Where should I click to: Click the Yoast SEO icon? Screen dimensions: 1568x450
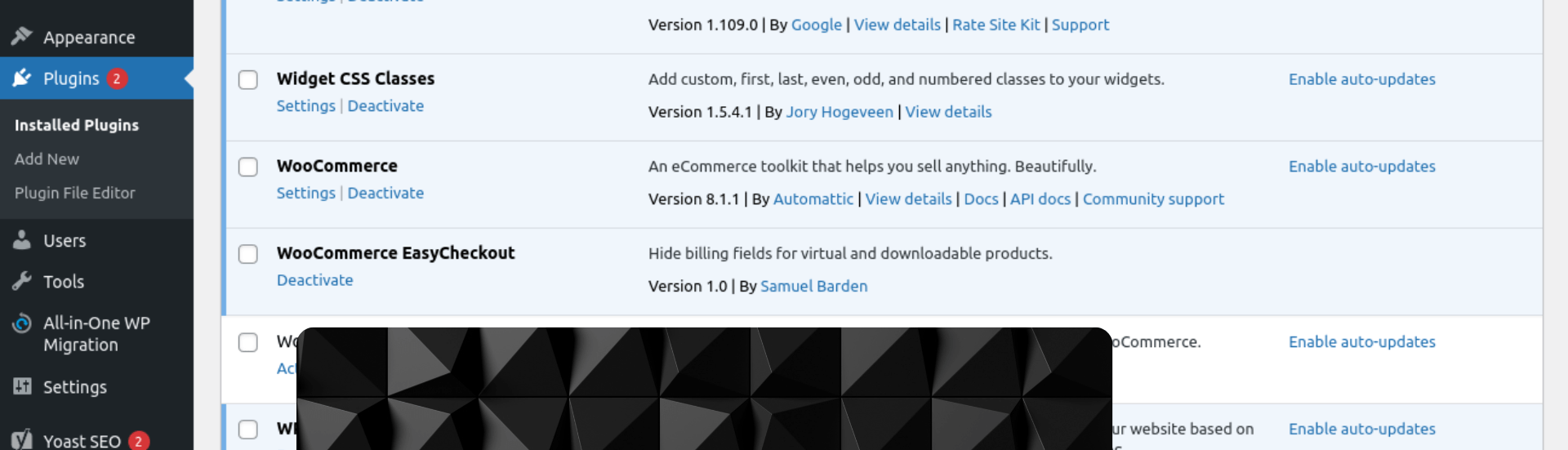[x=22, y=440]
